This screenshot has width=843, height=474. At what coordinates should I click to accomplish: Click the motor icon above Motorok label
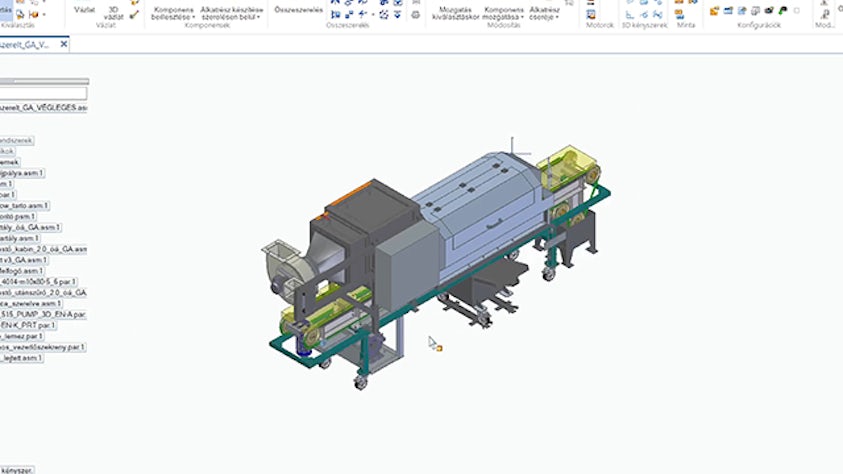pyautogui.click(x=591, y=13)
